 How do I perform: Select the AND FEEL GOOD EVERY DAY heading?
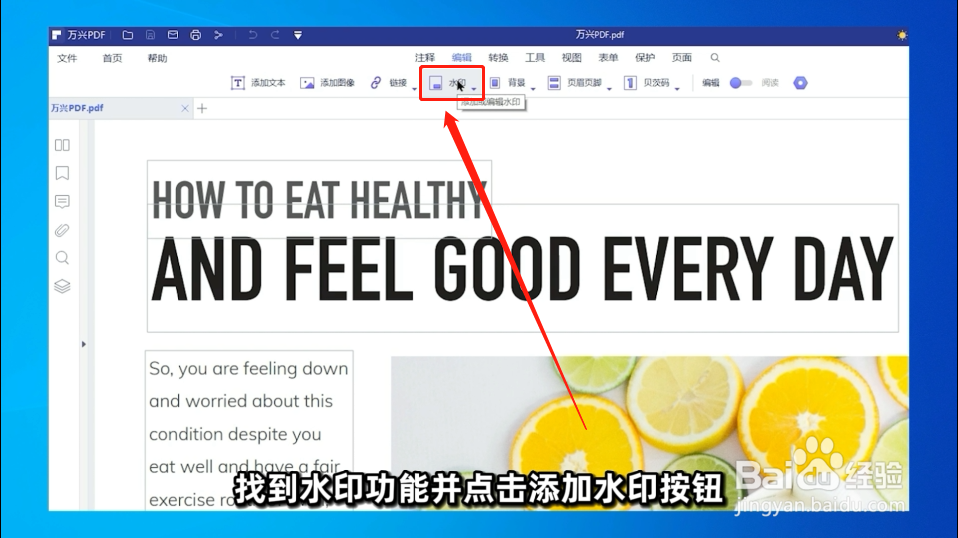click(522, 269)
